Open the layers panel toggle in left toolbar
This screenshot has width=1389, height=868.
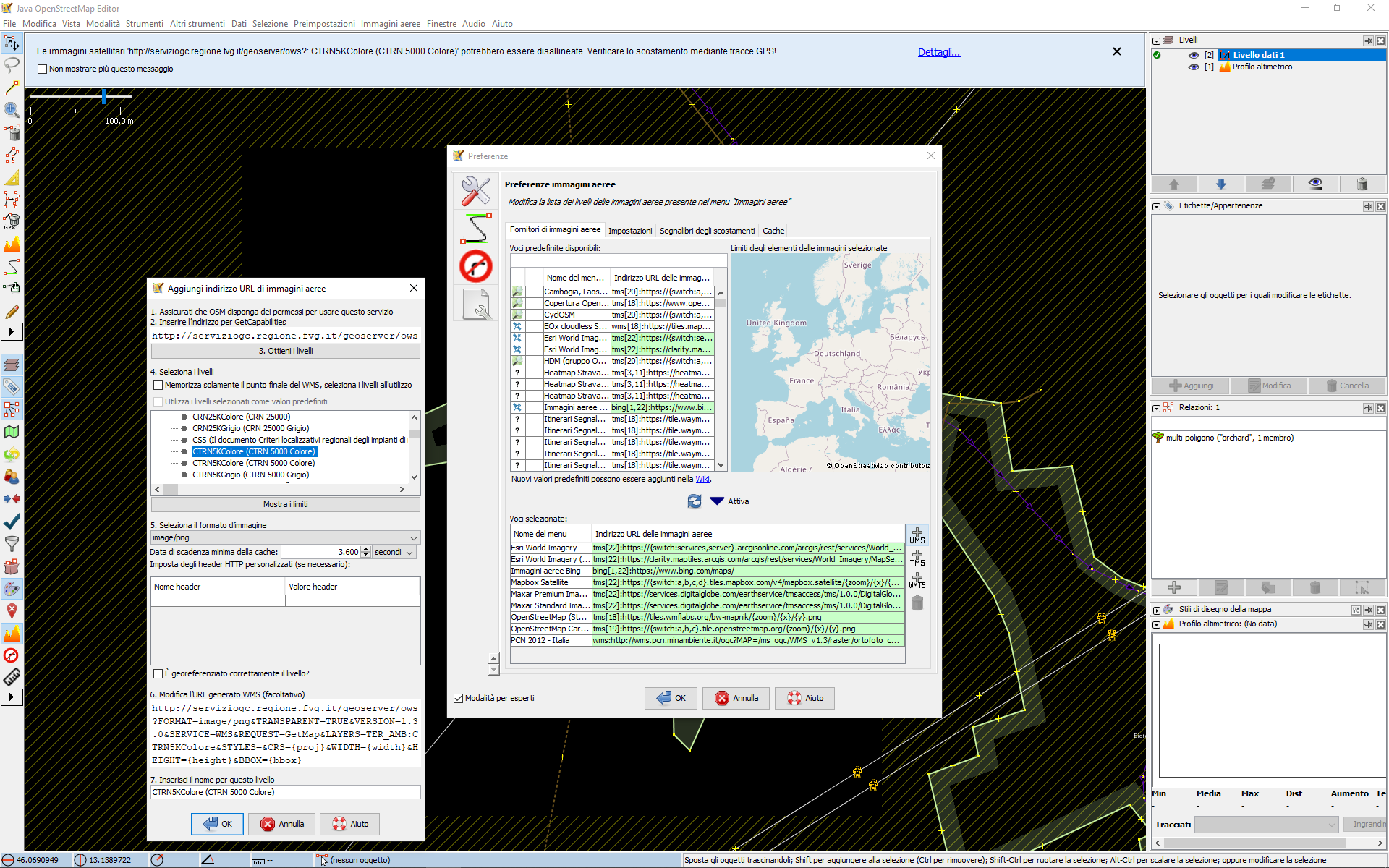tap(12, 365)
